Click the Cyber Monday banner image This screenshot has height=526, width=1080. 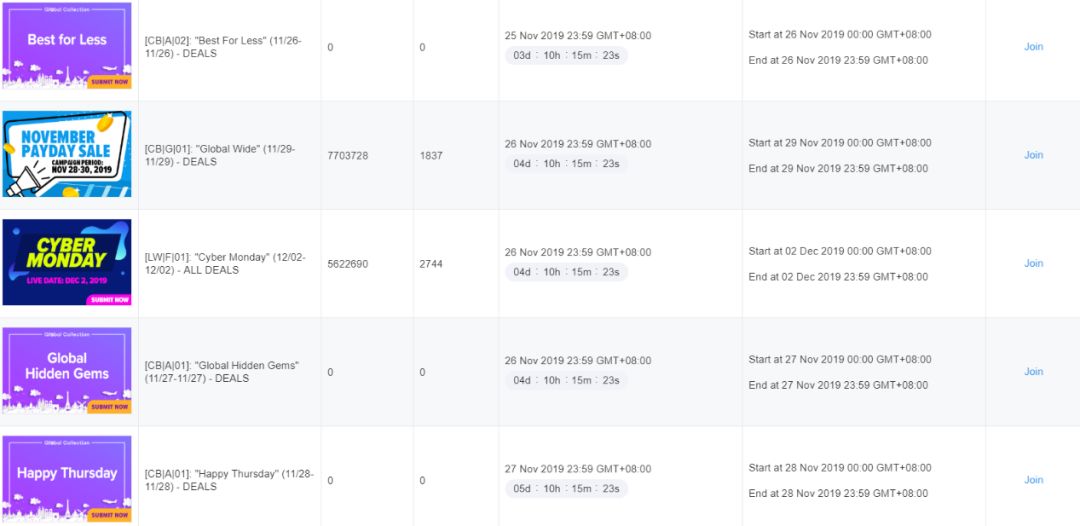(67, 263)
